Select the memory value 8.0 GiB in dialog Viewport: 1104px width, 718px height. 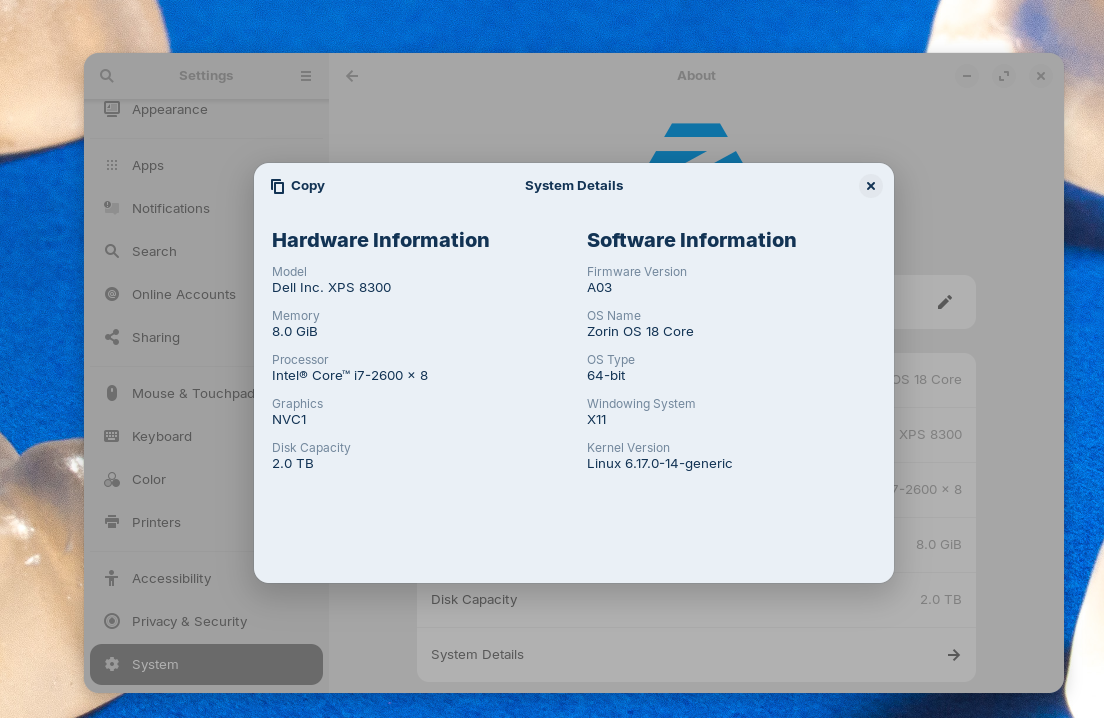coord(294,332)
